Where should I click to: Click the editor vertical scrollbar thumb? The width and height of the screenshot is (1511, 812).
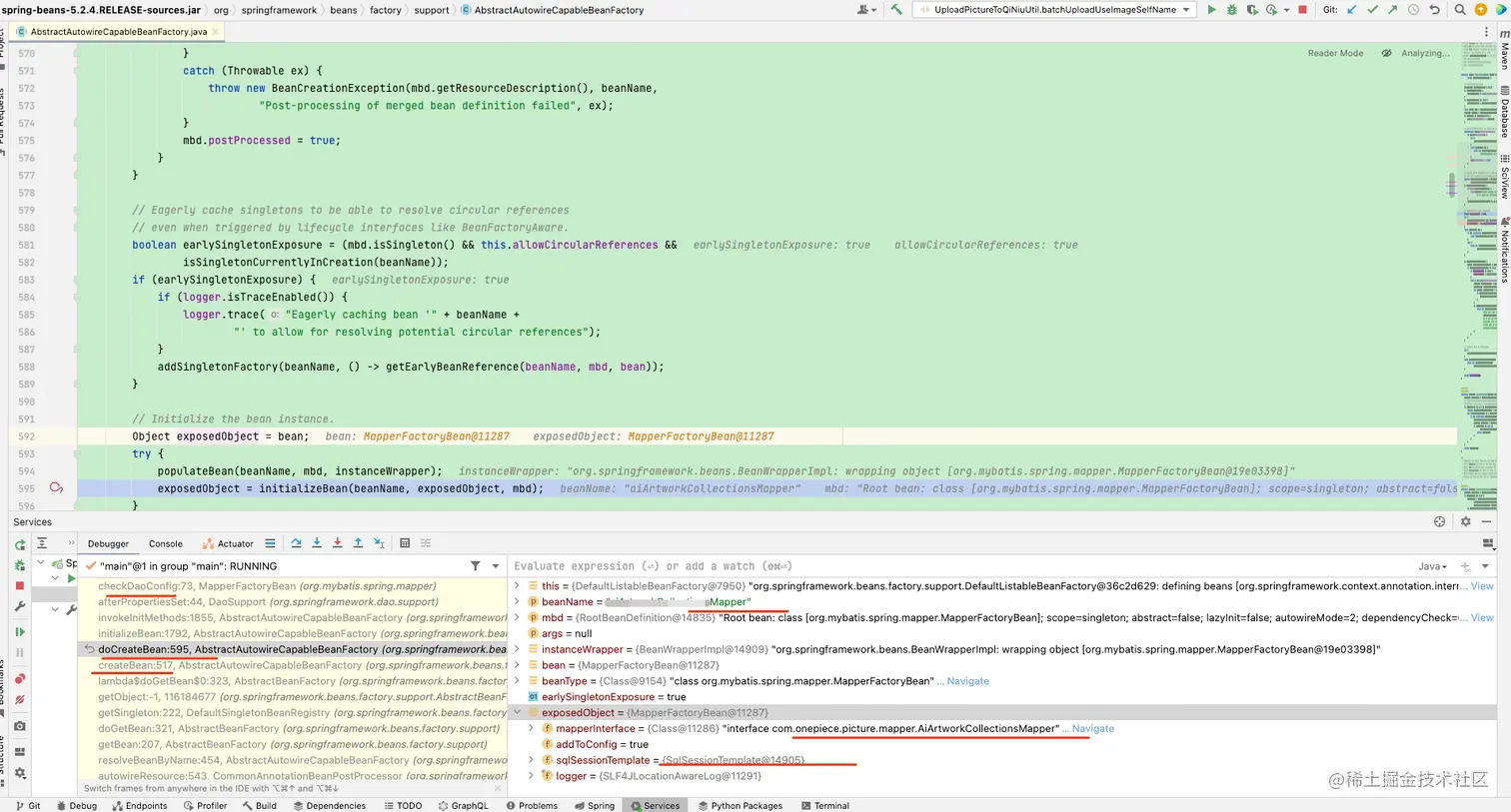point(1452,185)
